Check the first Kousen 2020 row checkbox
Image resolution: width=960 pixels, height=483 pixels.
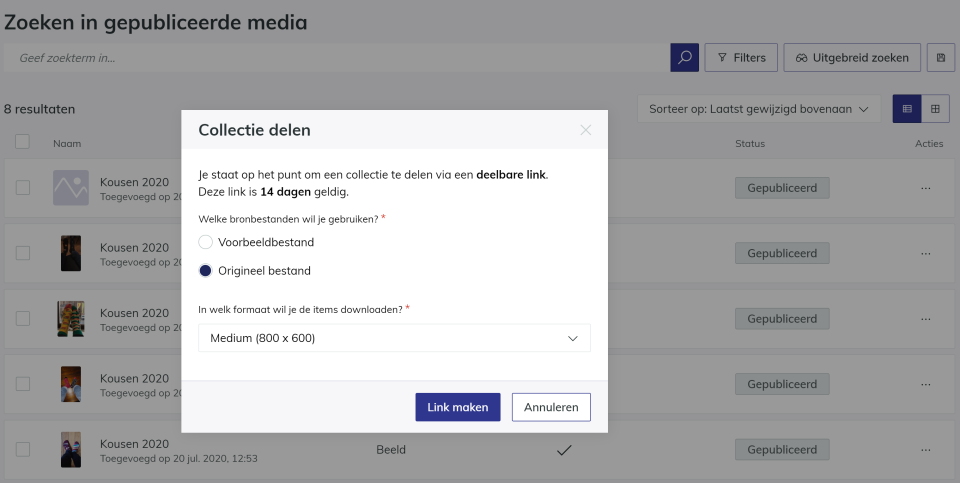23,188
